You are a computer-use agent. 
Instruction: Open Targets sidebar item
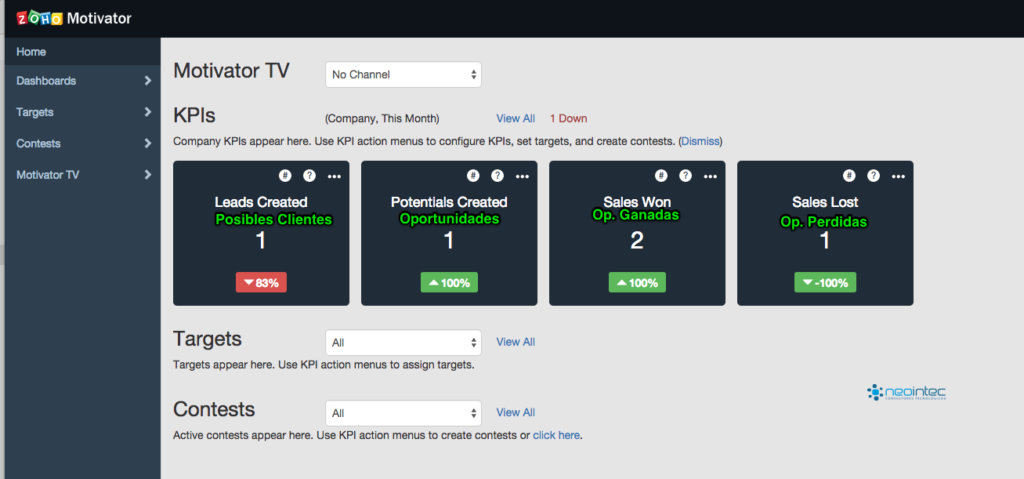pyautogui.click(x=82, y=112)
